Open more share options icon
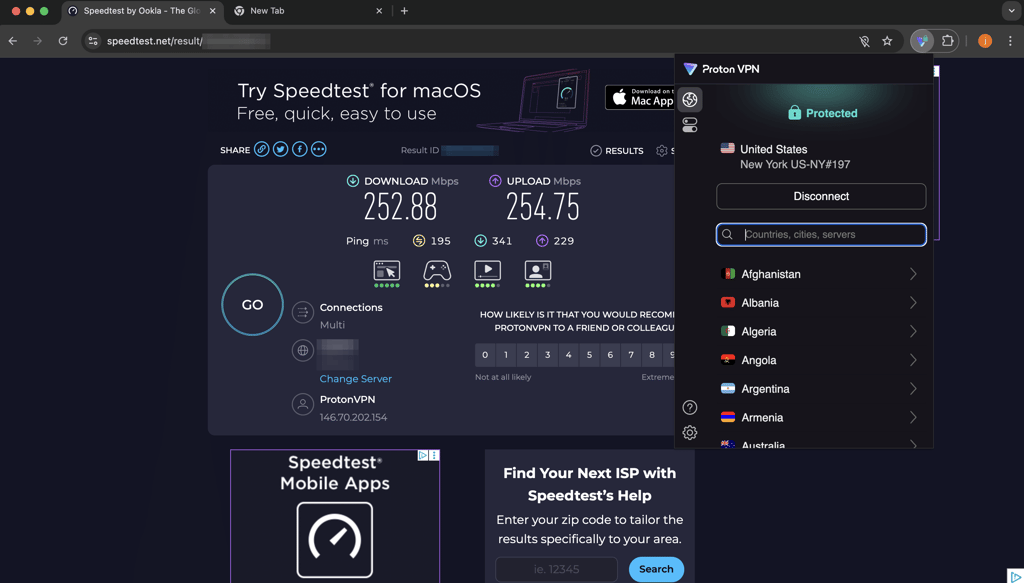 tap(318, 150)
